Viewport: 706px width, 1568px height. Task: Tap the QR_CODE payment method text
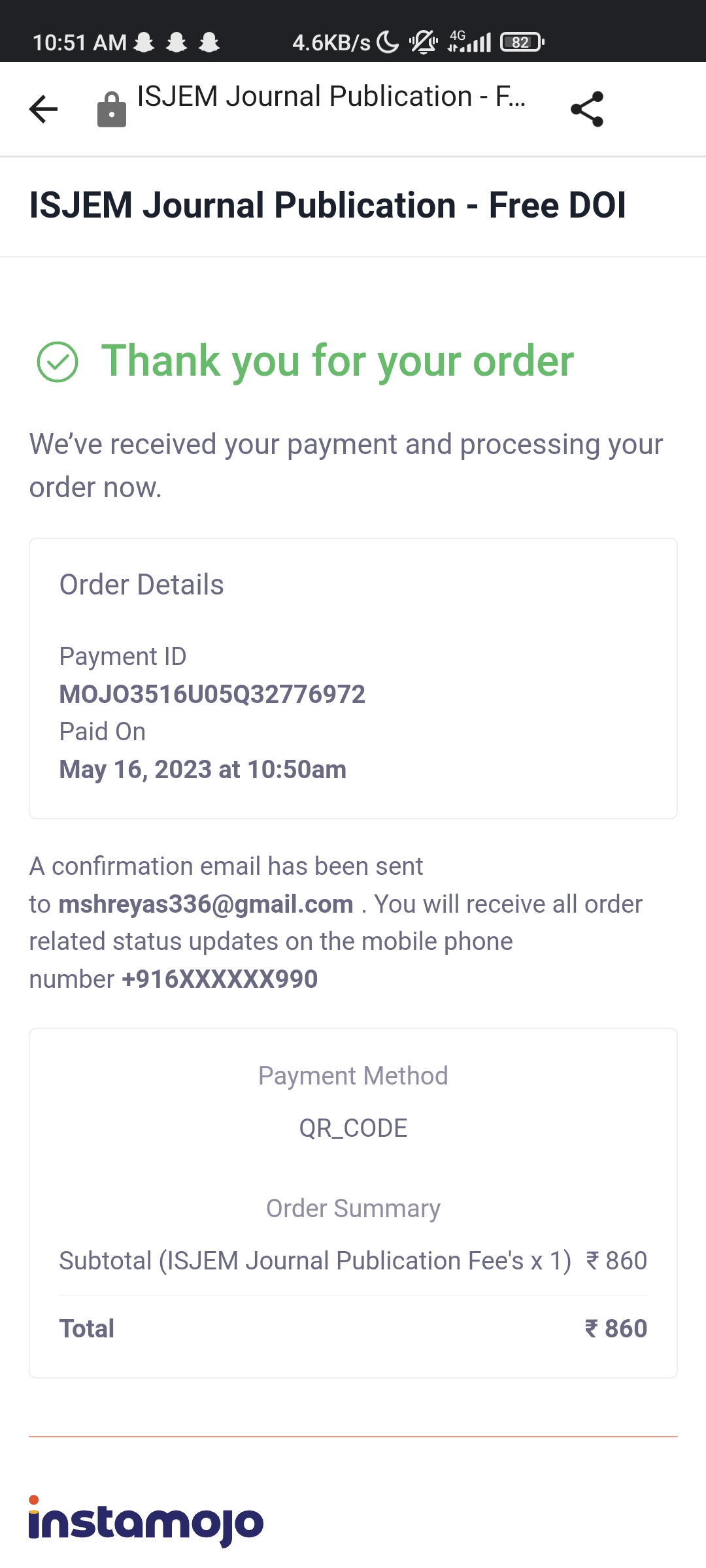353,1128
